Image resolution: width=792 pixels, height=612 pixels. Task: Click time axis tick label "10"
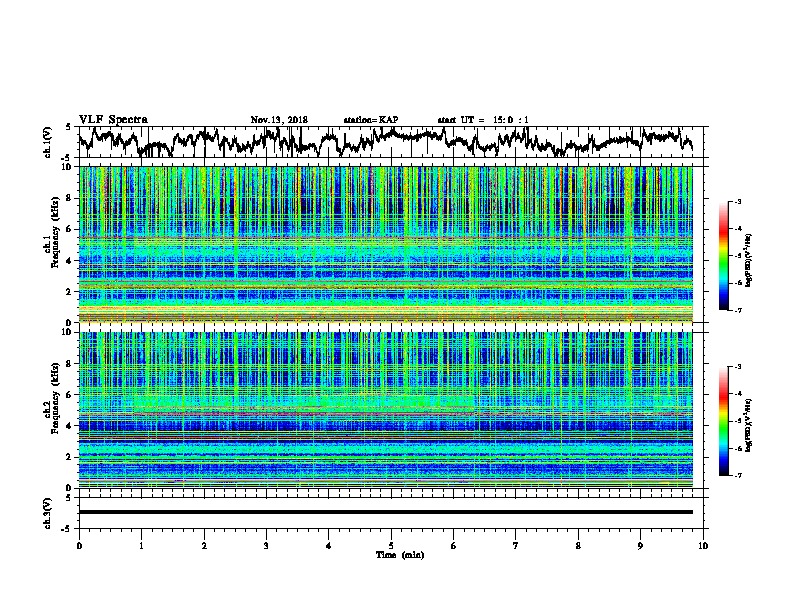pos(703,546)
